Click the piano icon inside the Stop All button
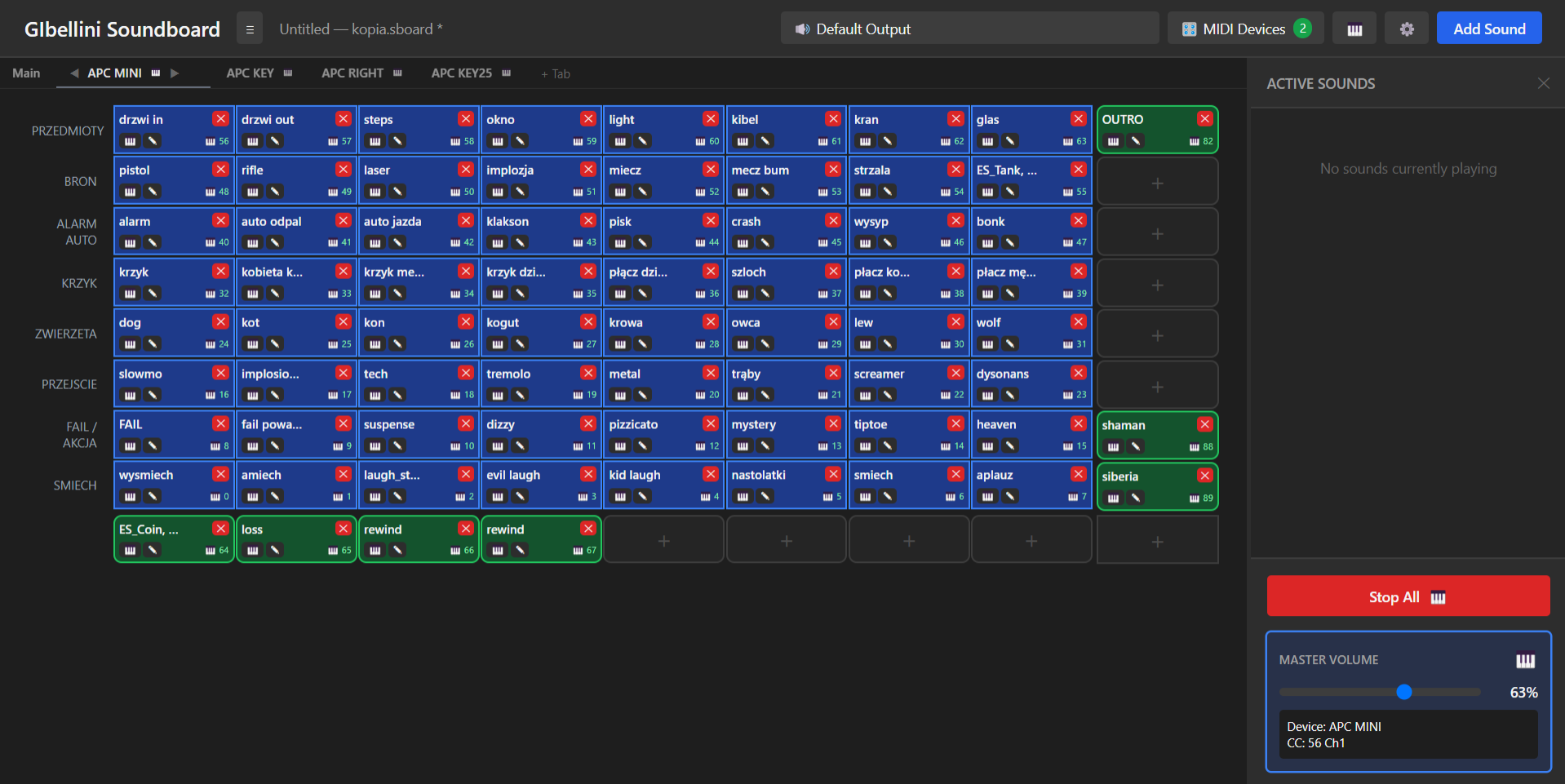 click(x=1437, y=596)
